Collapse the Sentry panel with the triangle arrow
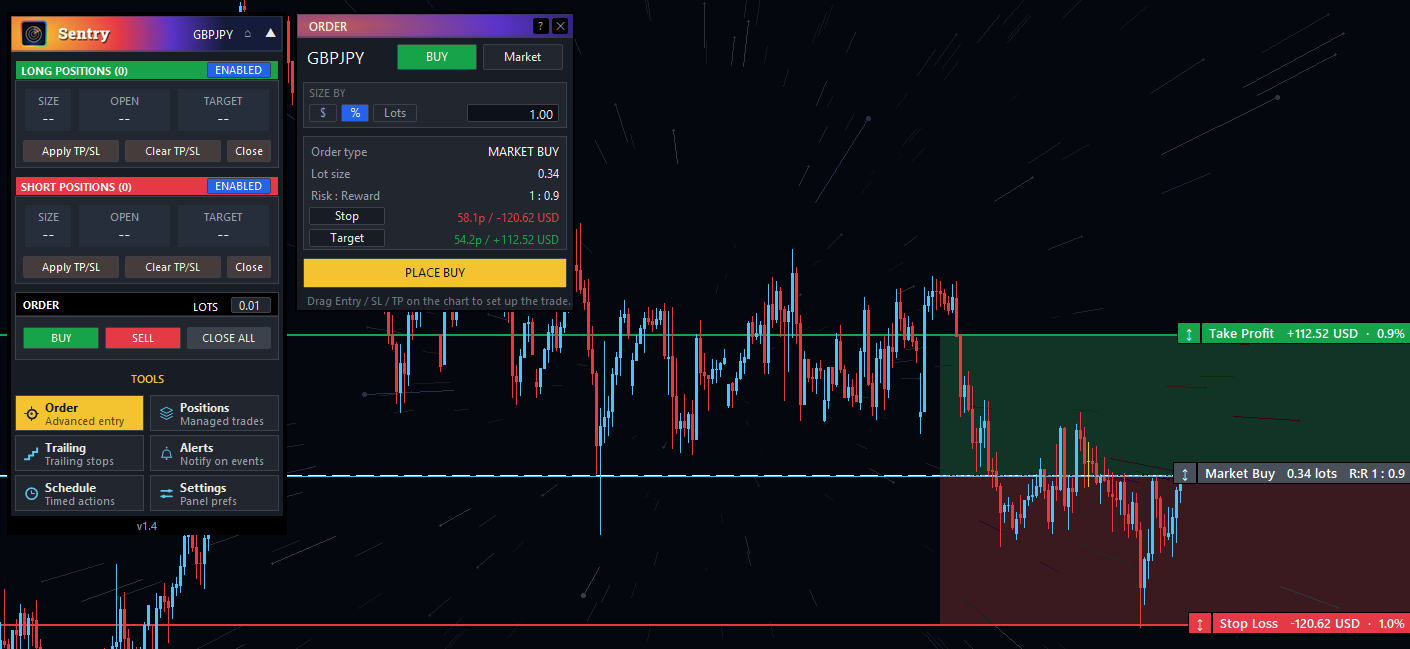 click(x=270, y=33)
